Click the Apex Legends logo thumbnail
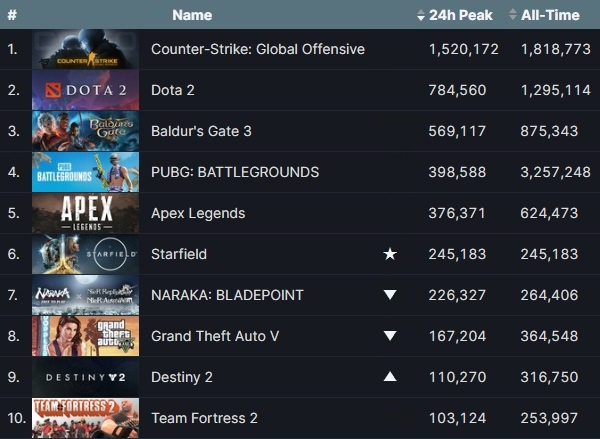600x439 pixels. tap(85, 213)
